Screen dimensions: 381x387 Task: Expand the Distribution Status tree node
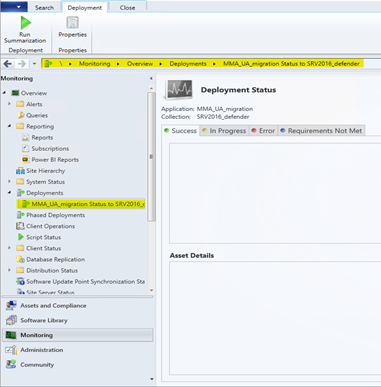[9, 270]
